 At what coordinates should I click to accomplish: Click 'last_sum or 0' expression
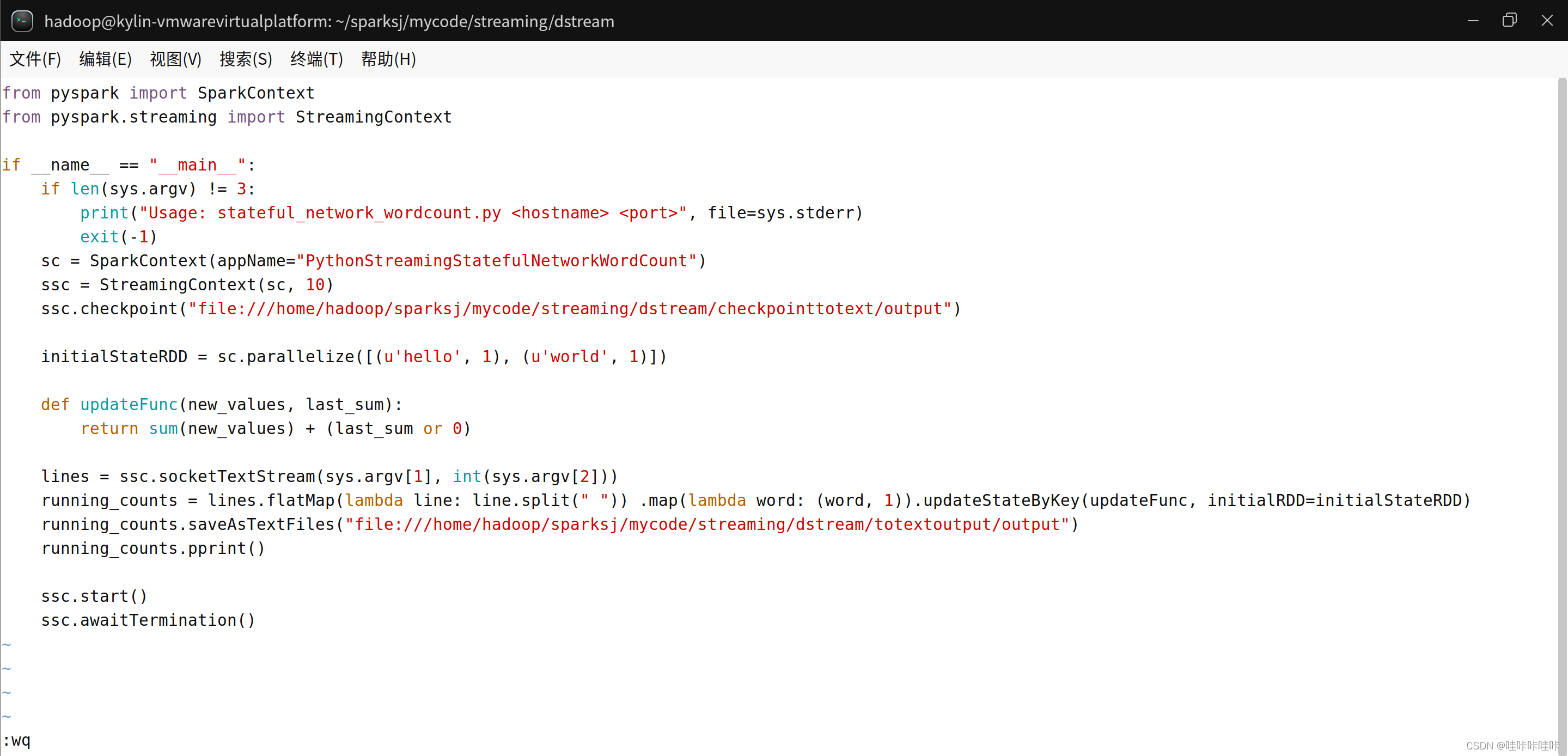pos(398,429)
